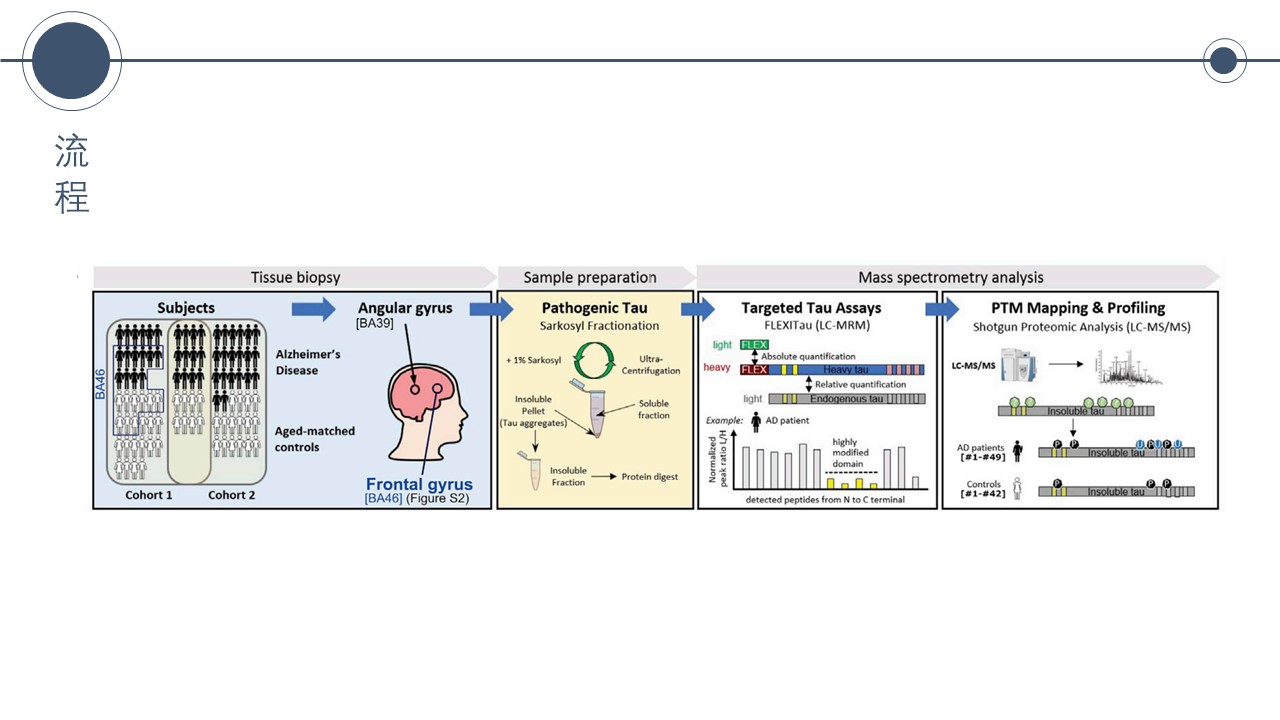Viewport: 1280px width, 720px height.
Task: Click the Shotgun Proteomic Analysis subtitle
Action: click(x=1080, y=327)
